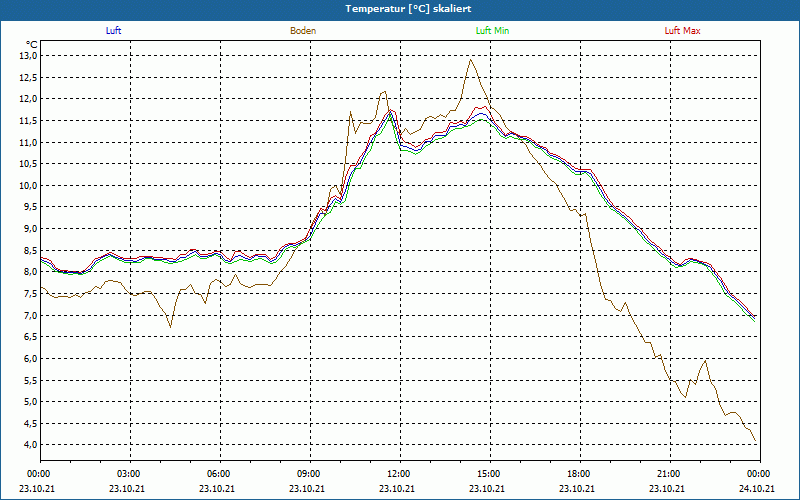Click the '10,0' y-axis value
This screenshot has width=800, height=500.
tap(29, 185)
